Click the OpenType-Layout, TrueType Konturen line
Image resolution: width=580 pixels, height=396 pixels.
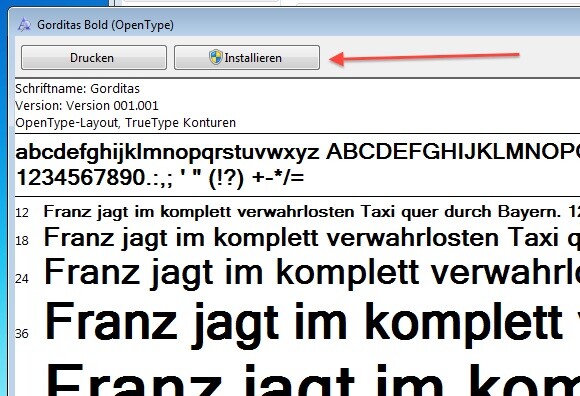point(125,123)
